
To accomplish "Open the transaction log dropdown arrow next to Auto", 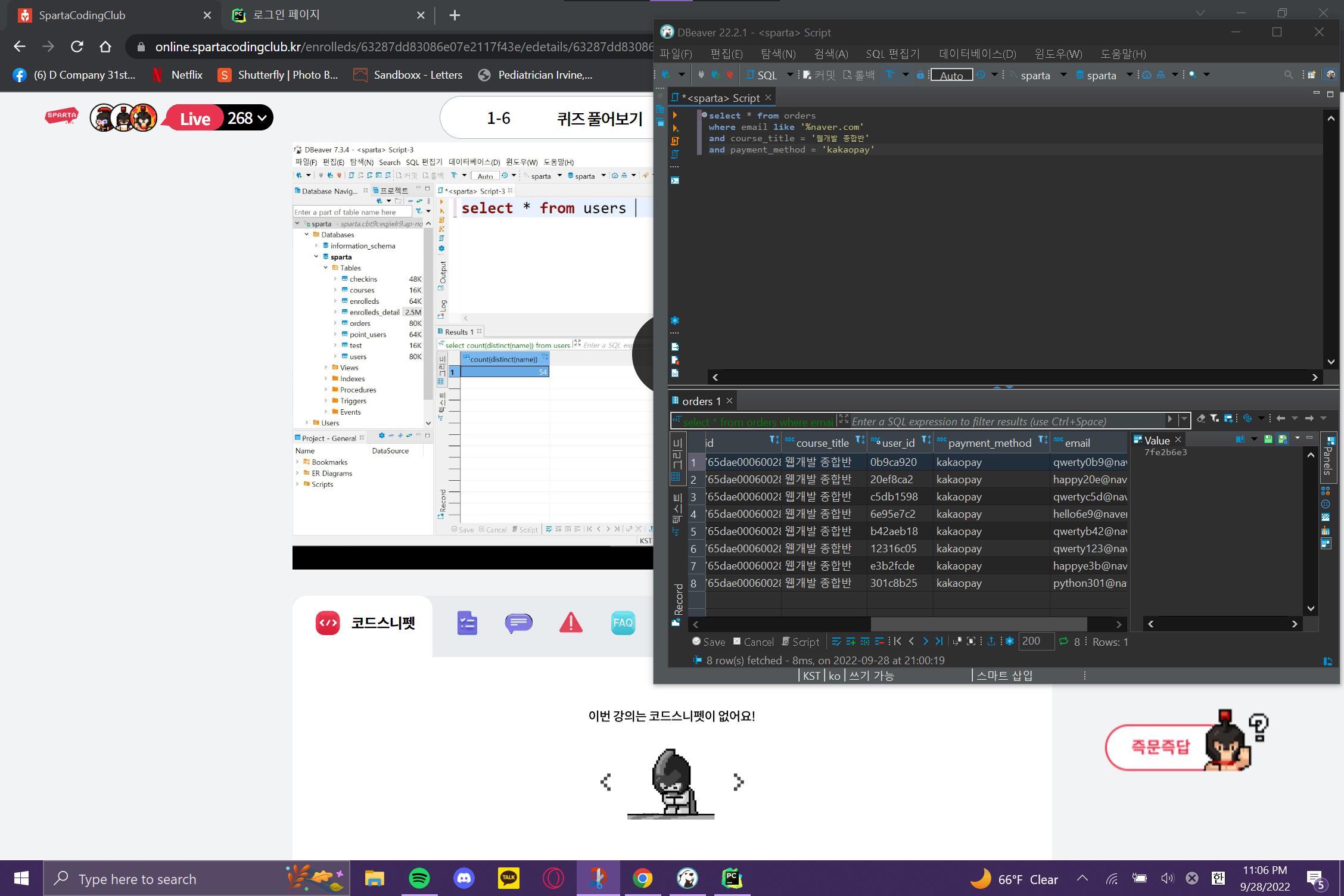I will [x=994, y=75].
